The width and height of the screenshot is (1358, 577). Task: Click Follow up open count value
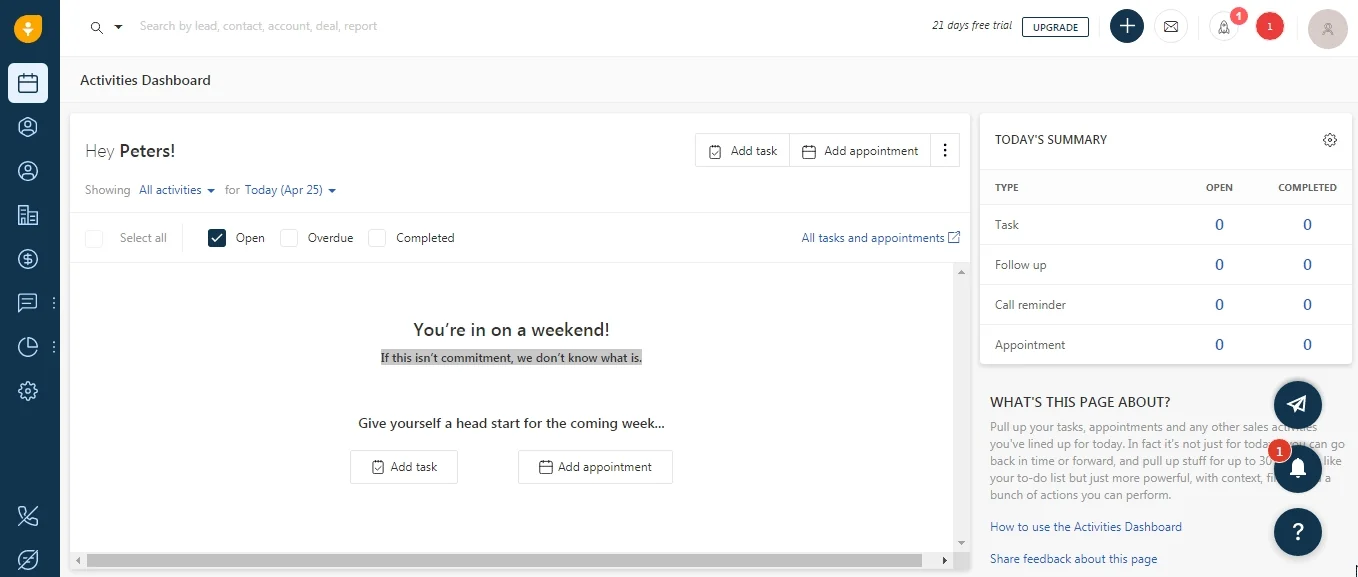tap(1219, 265)
